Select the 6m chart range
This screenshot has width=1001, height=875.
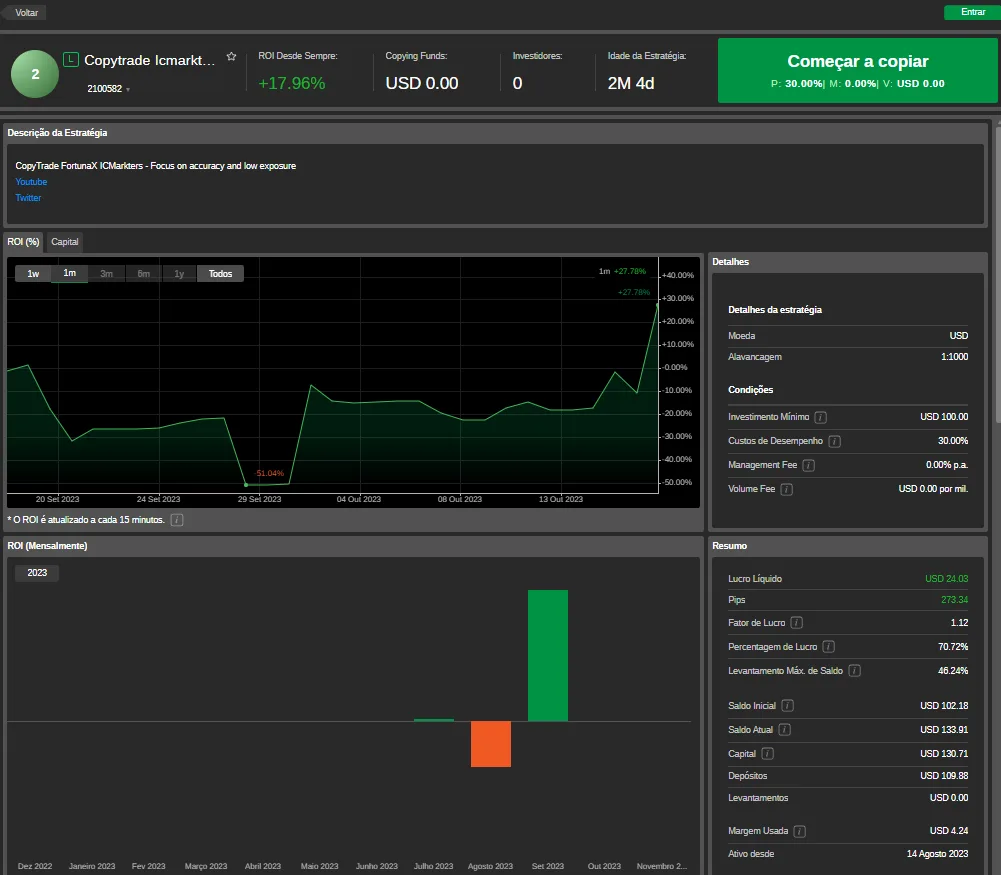coord(144,274)
